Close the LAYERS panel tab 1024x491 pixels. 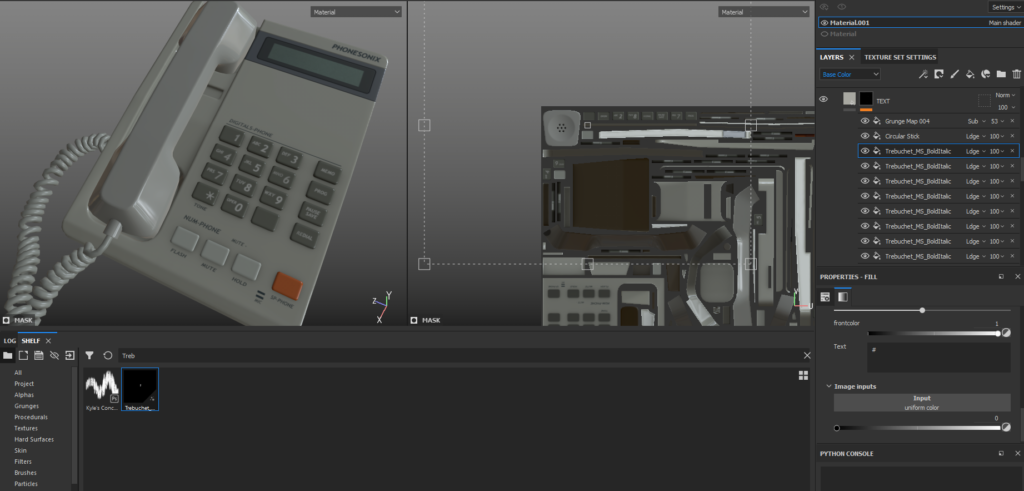click(852, 57)
